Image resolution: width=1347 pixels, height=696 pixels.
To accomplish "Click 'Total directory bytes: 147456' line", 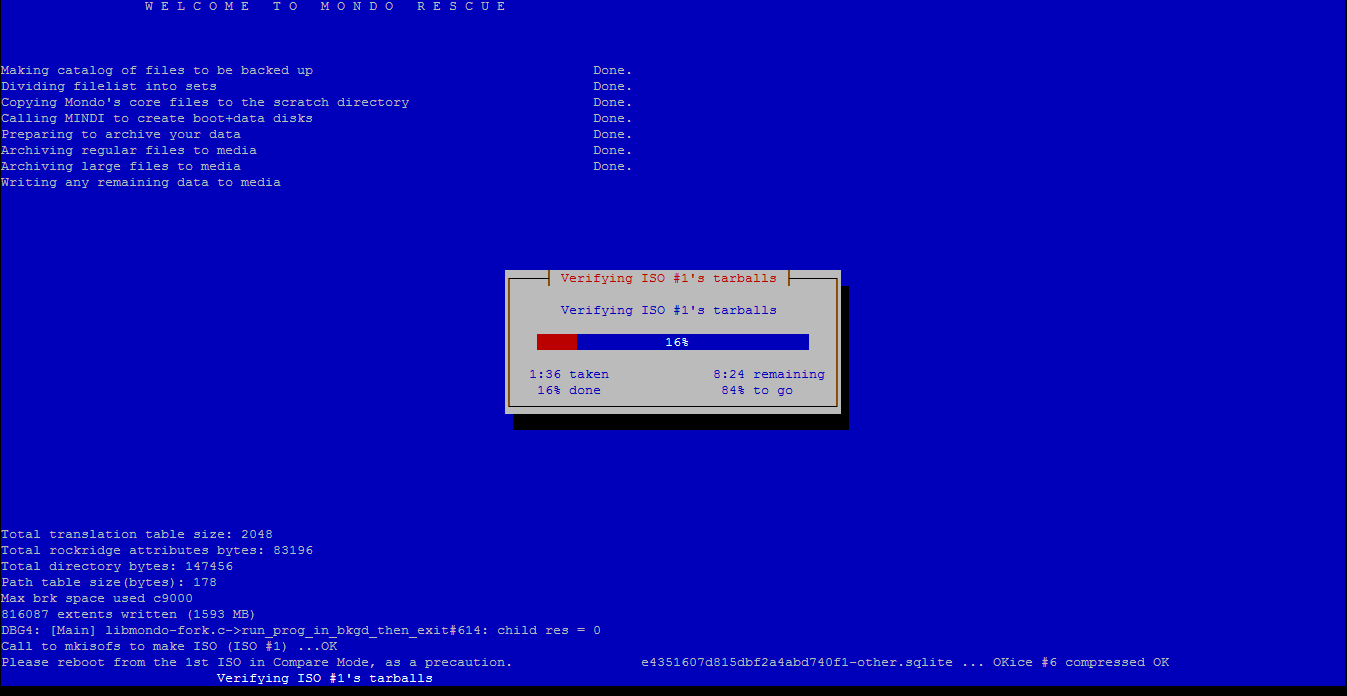I will 117,566.
